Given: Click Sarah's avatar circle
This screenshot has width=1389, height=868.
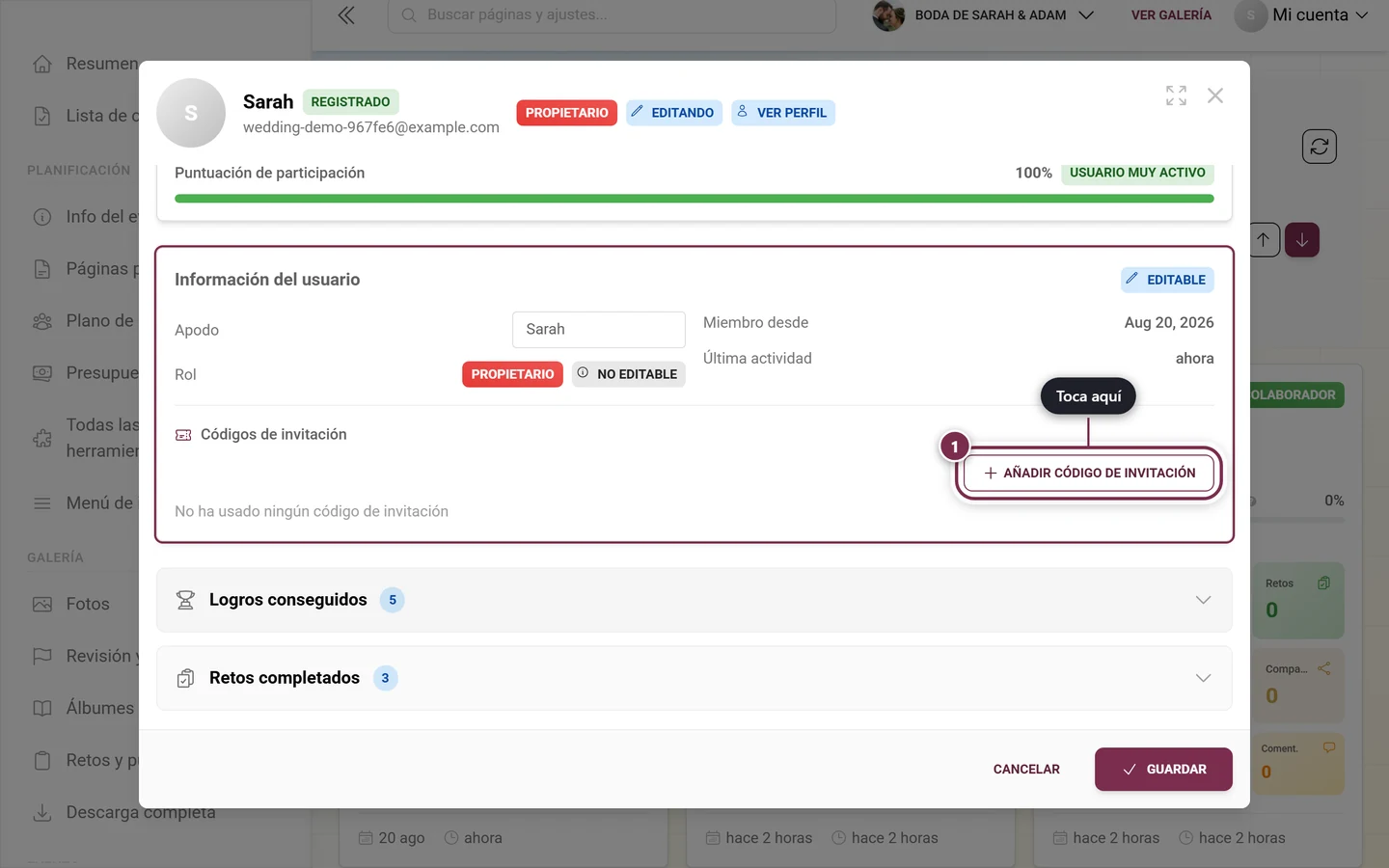Looking at the screenshot, I should [191, 113].
